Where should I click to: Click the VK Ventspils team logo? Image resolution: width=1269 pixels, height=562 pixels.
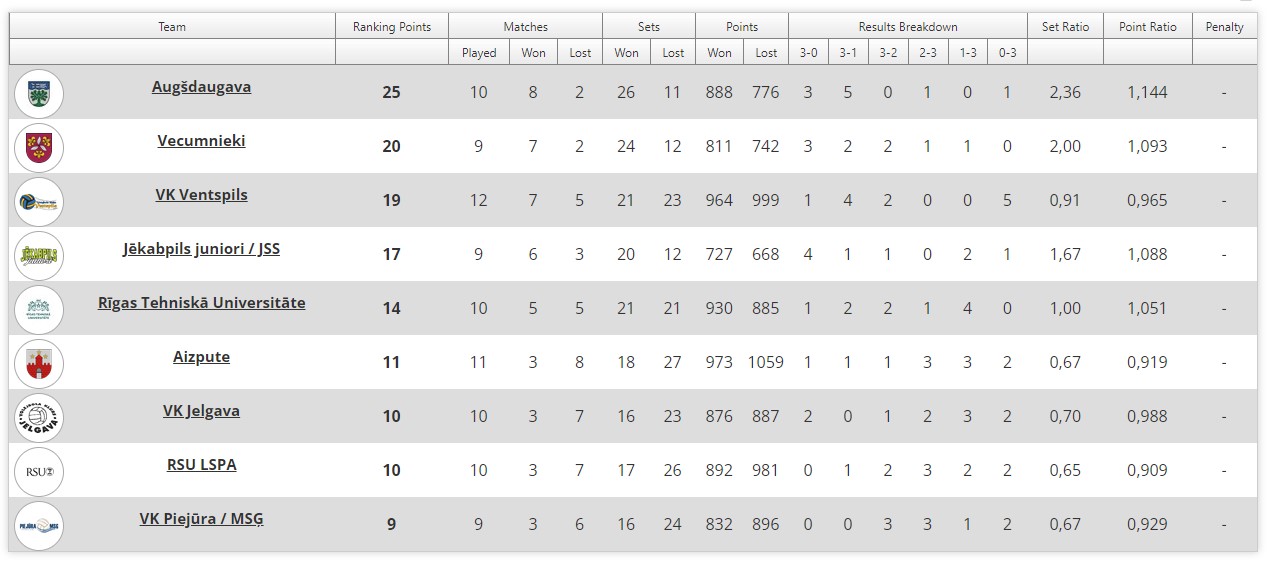39,201
